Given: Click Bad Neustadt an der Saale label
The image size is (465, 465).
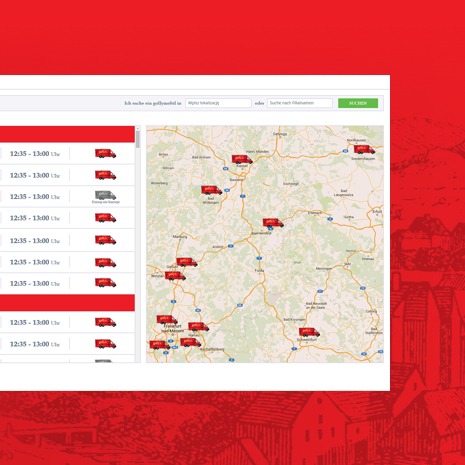Looking at the screenshot, I should pyautogui.click(x=316, y=306).
